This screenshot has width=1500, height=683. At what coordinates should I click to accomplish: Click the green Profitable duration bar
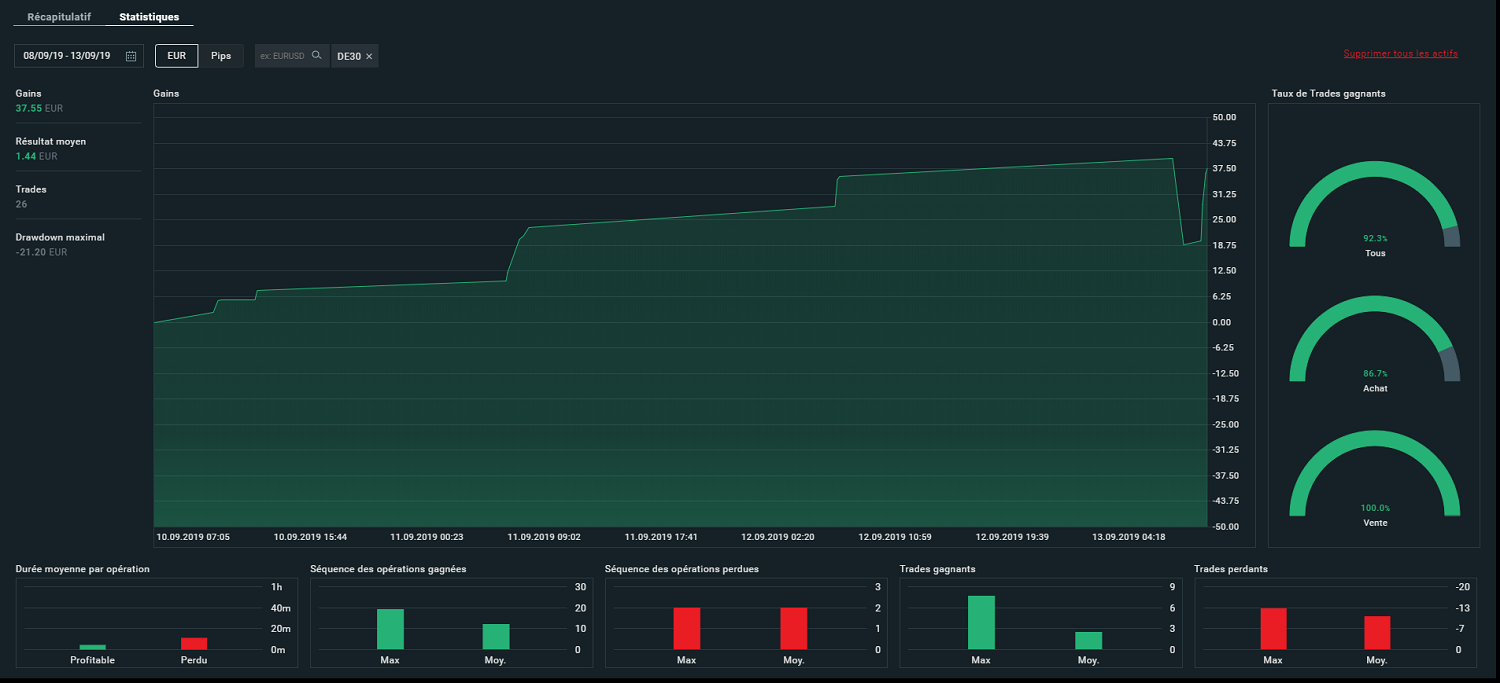[x=93, y=647]
